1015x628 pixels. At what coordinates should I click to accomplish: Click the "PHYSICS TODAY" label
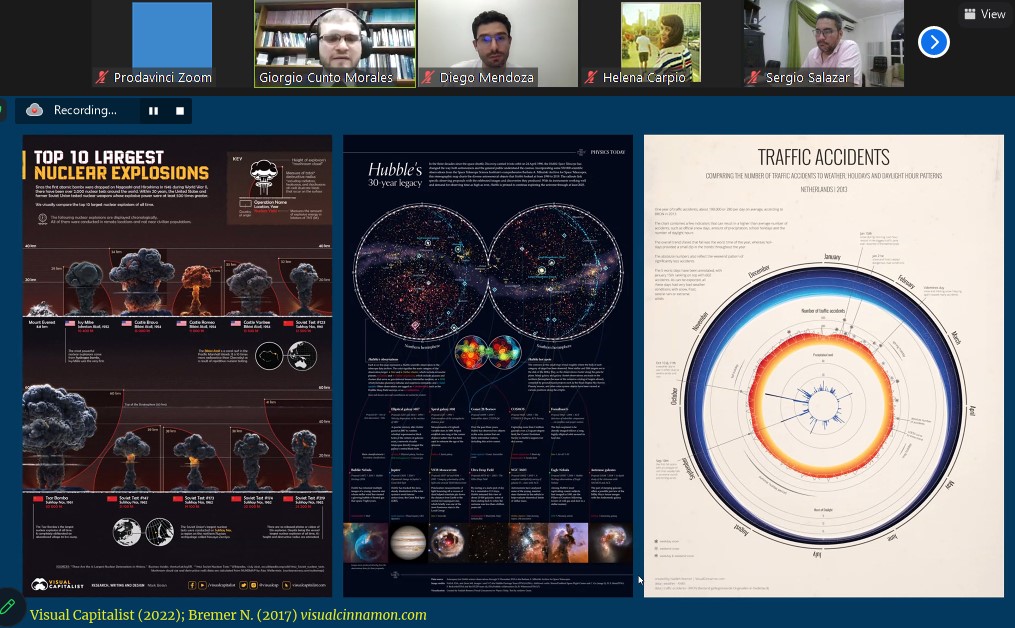click(x=607, y=152)
